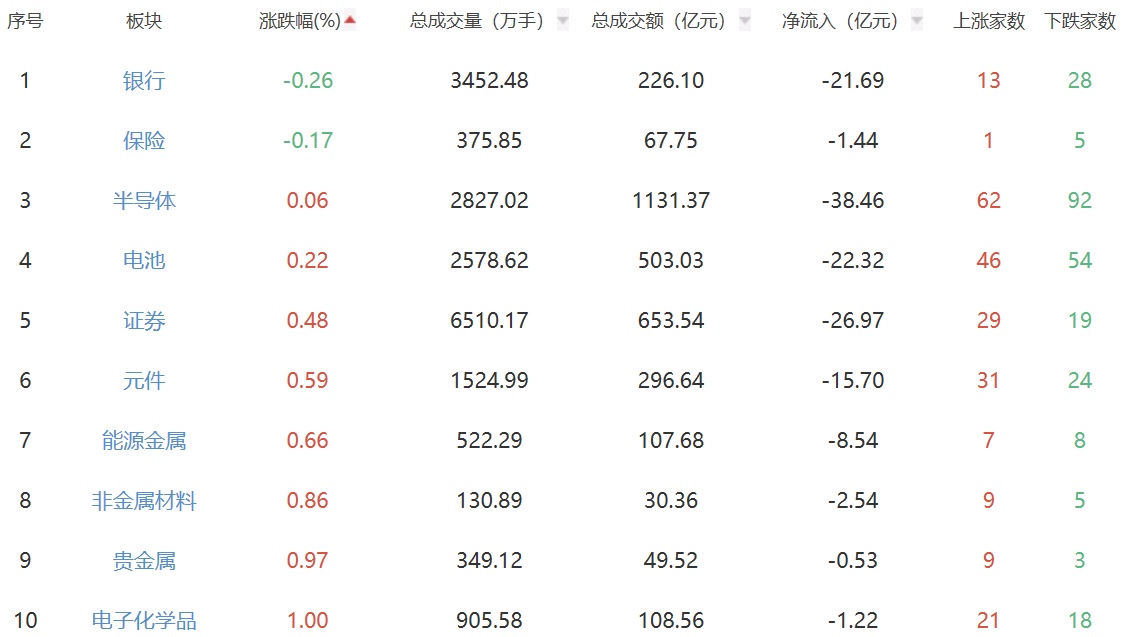Click 半导体's 1131.37 turnover value
1122x637 pixels.
(671, 201)
